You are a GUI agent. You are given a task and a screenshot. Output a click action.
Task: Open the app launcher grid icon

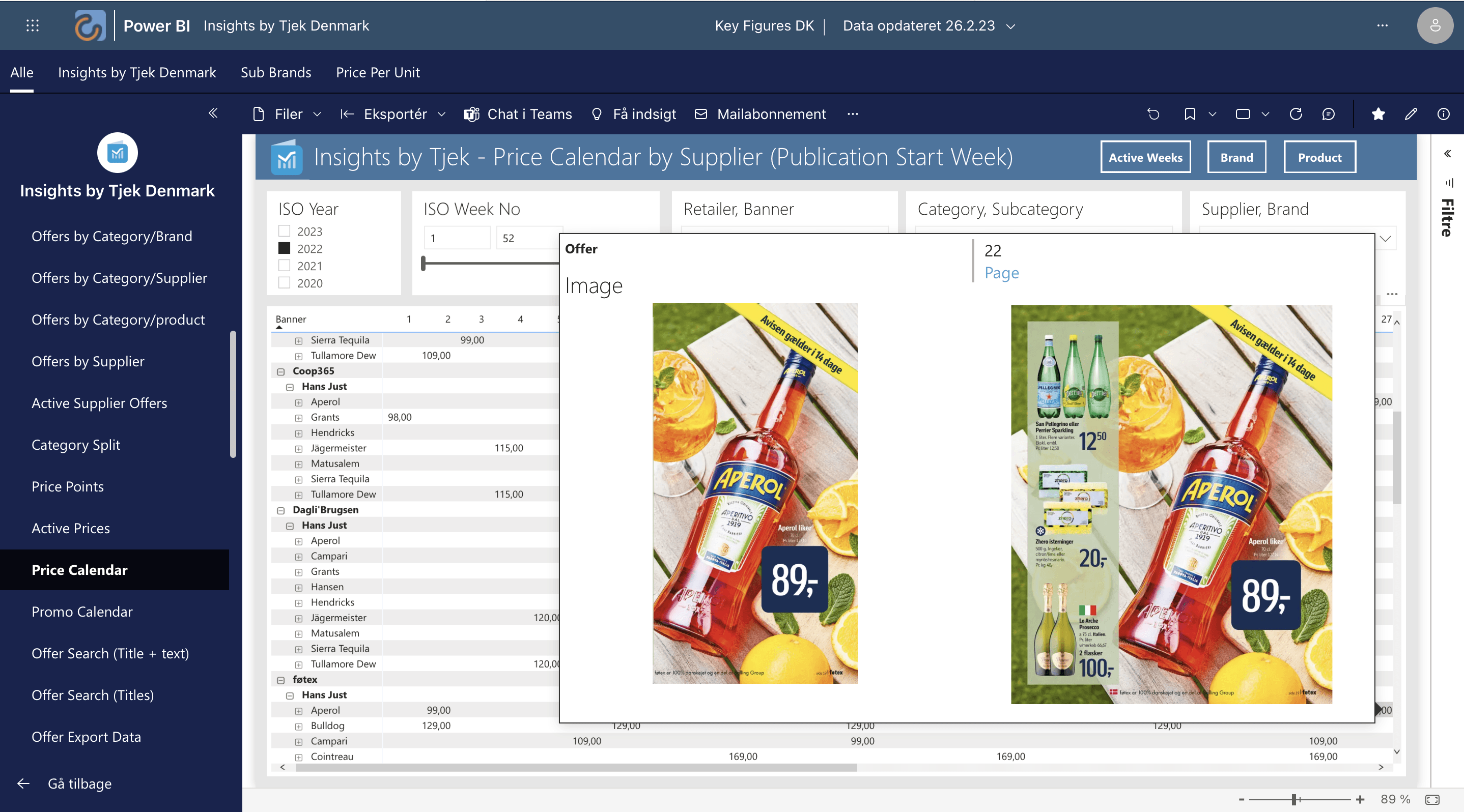pyautogui.click(x=33, y=25)
